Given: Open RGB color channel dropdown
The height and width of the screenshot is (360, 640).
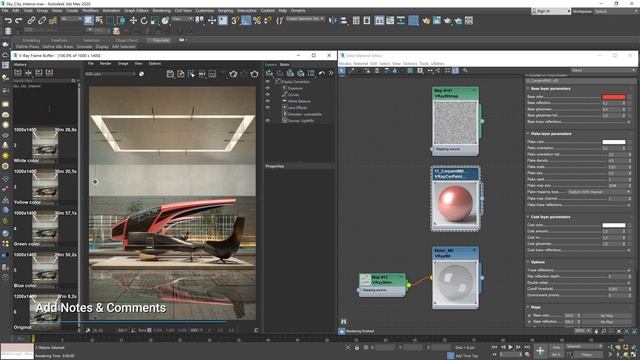Looking at the screenshot, I should coord(110,74).
